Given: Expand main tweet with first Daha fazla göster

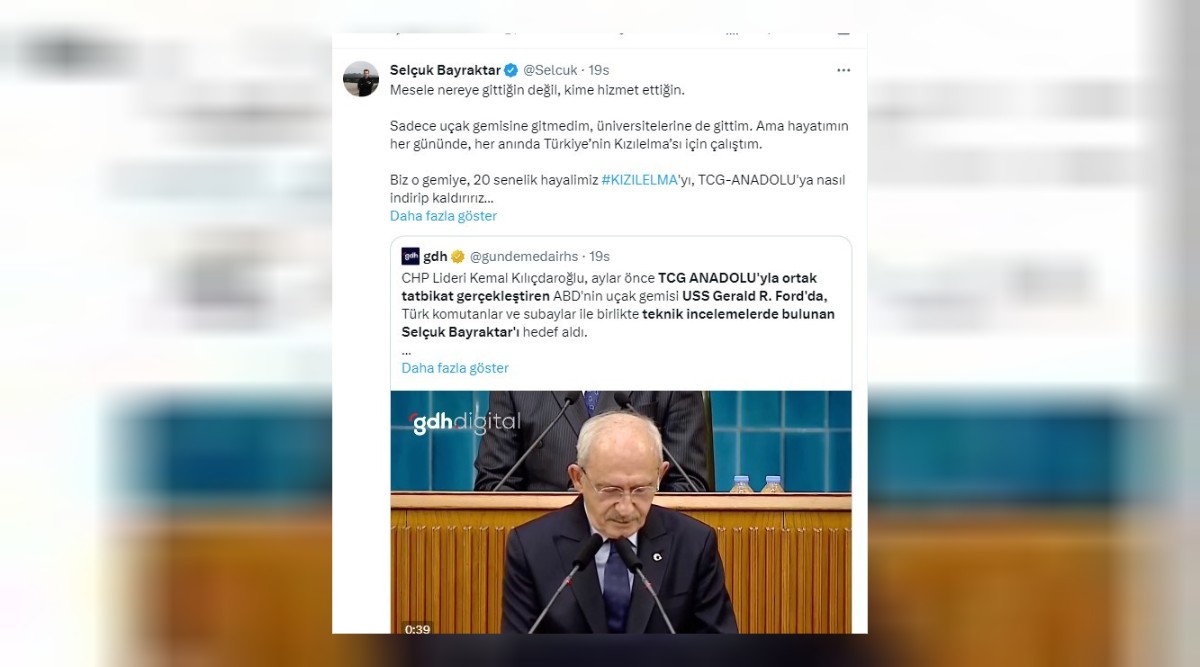Looking at the screenshot, I should tap(443, 216).
